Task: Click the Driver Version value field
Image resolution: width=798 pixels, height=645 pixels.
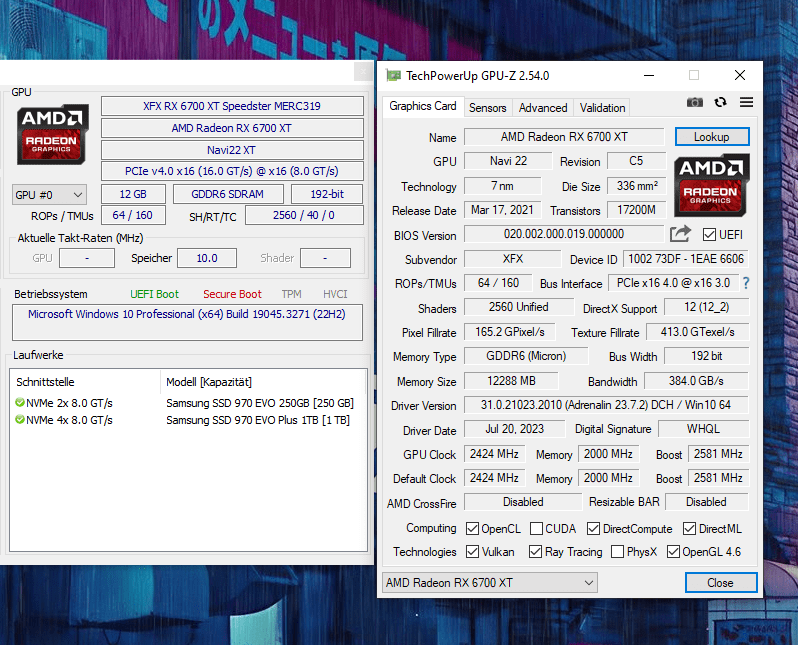Action: pyautogui.click(x=606, y=405)
